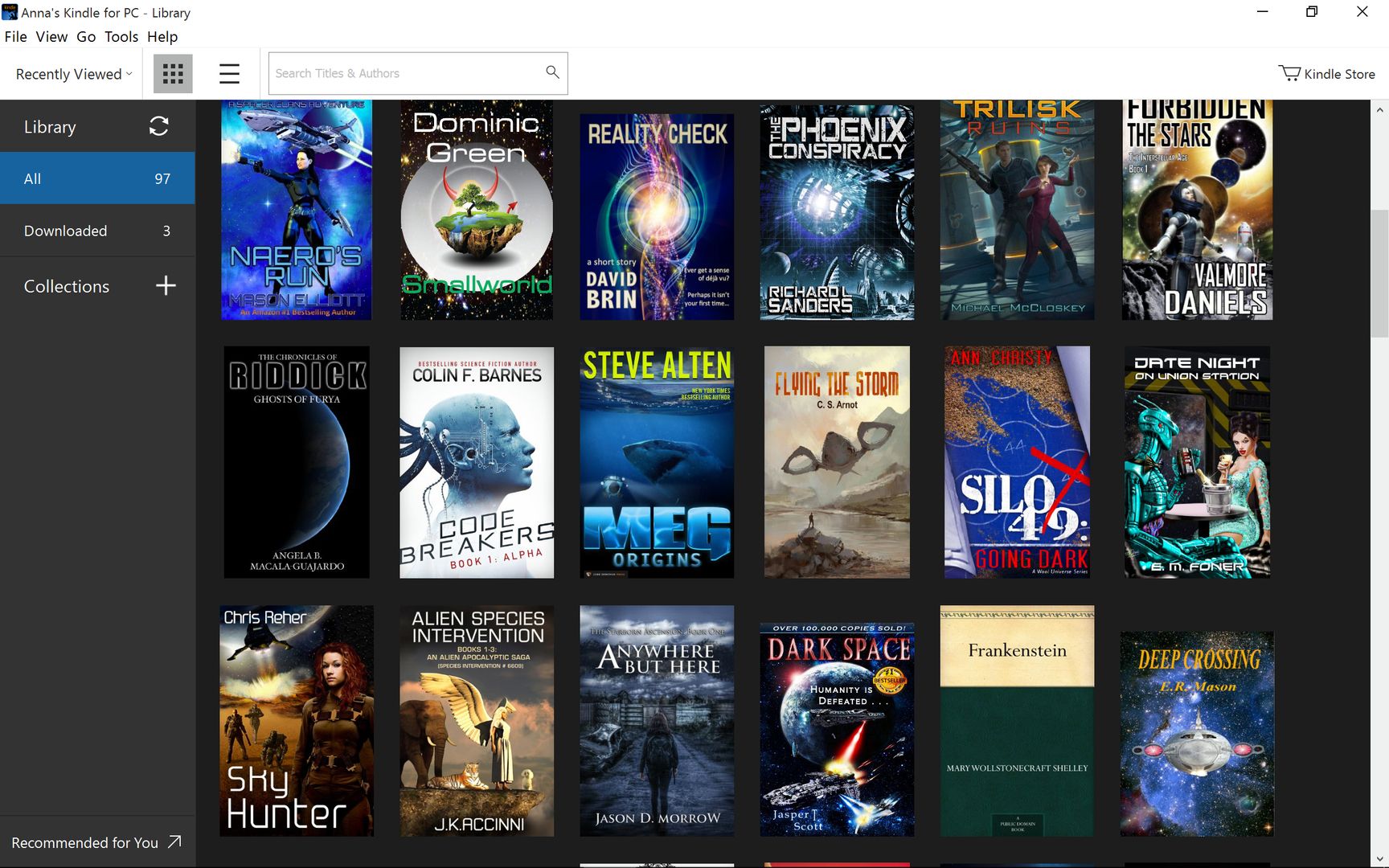Image resolution: width=1389 pixels, height=868 pixels.
Task: Open Meg Origins by Steve Alten
Action: point(657,462)
